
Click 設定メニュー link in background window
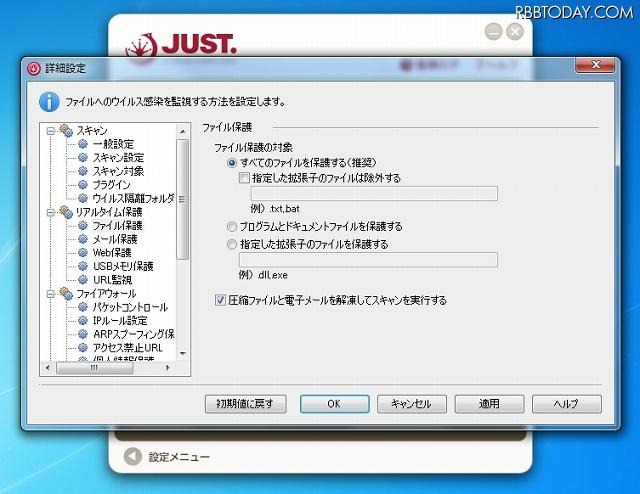179,457
